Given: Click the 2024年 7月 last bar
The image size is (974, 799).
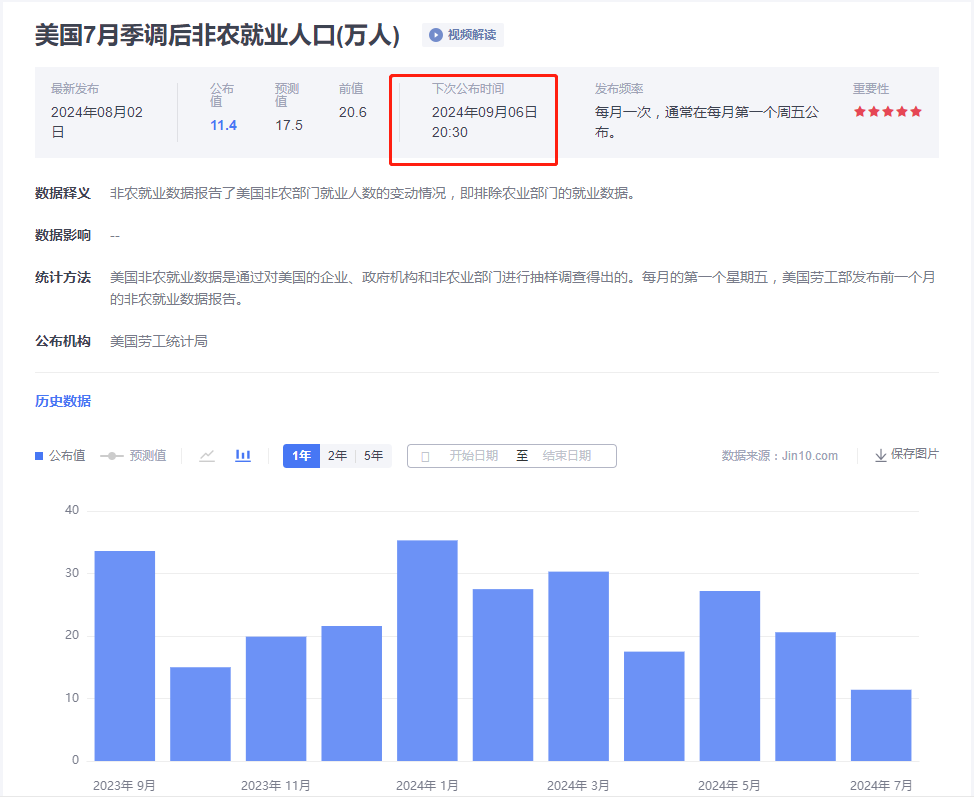Looking at the screenshot, I should 881,725.
